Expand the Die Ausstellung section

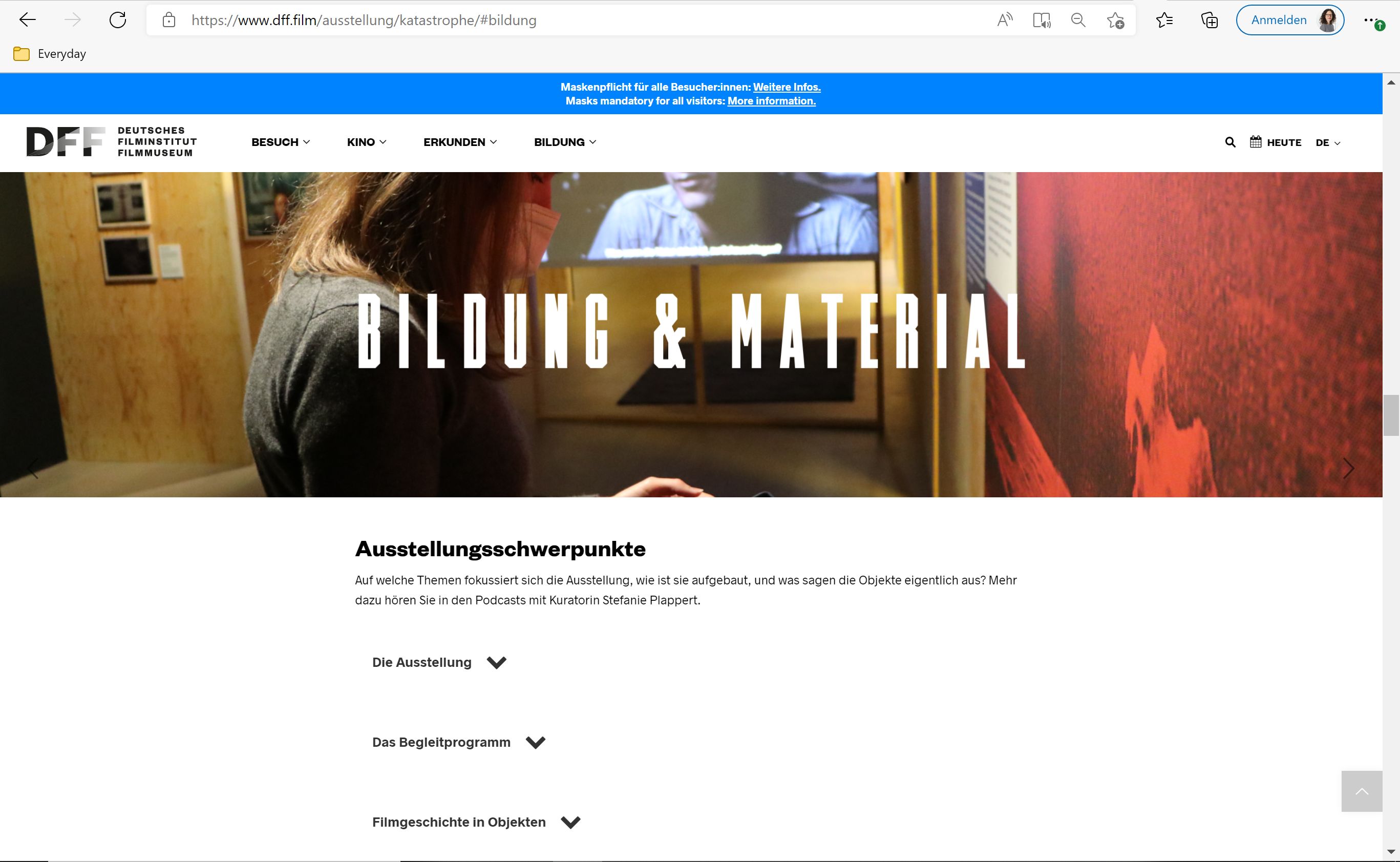(x=439, y=662)
